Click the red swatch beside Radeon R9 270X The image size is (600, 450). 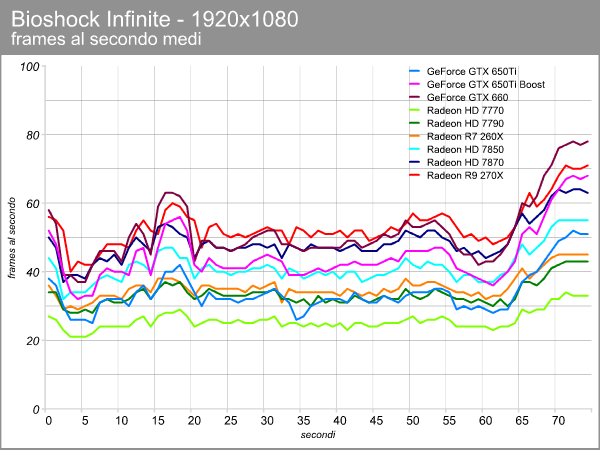[x=414, y=176]
